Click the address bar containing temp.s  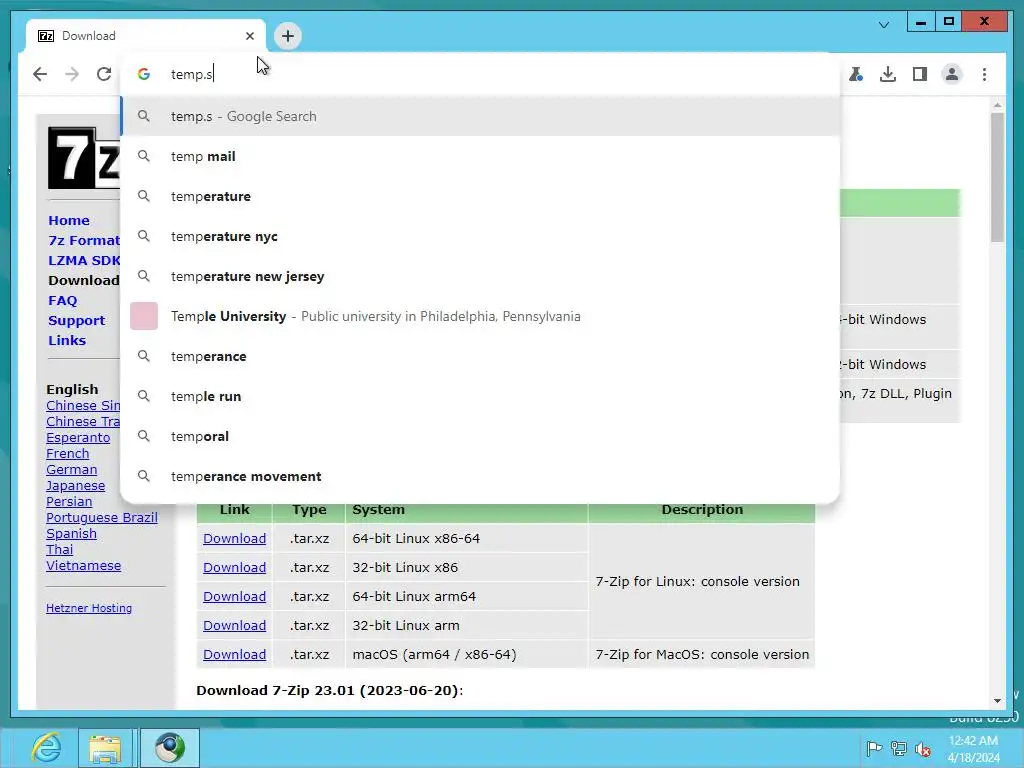480,74
